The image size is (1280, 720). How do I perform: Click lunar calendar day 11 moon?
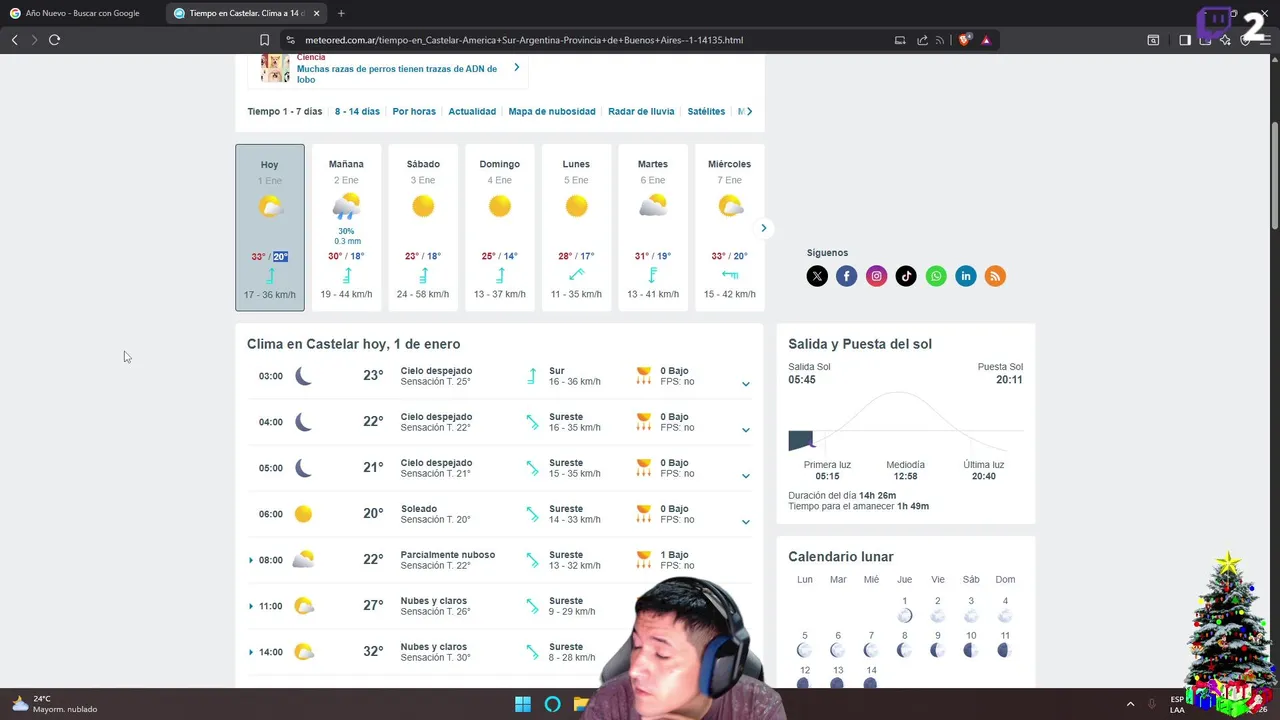(1005, 650)
